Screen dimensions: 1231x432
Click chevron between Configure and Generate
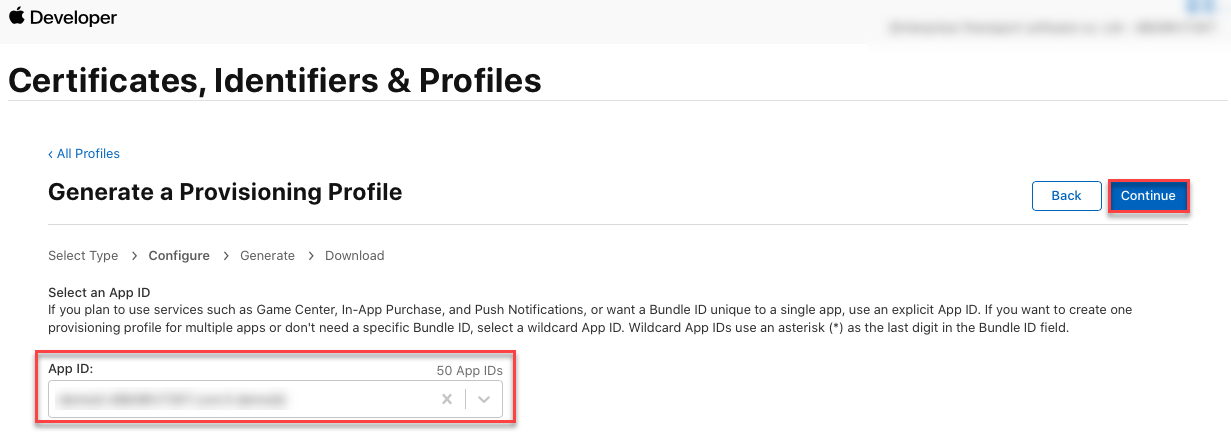[225, 256]
